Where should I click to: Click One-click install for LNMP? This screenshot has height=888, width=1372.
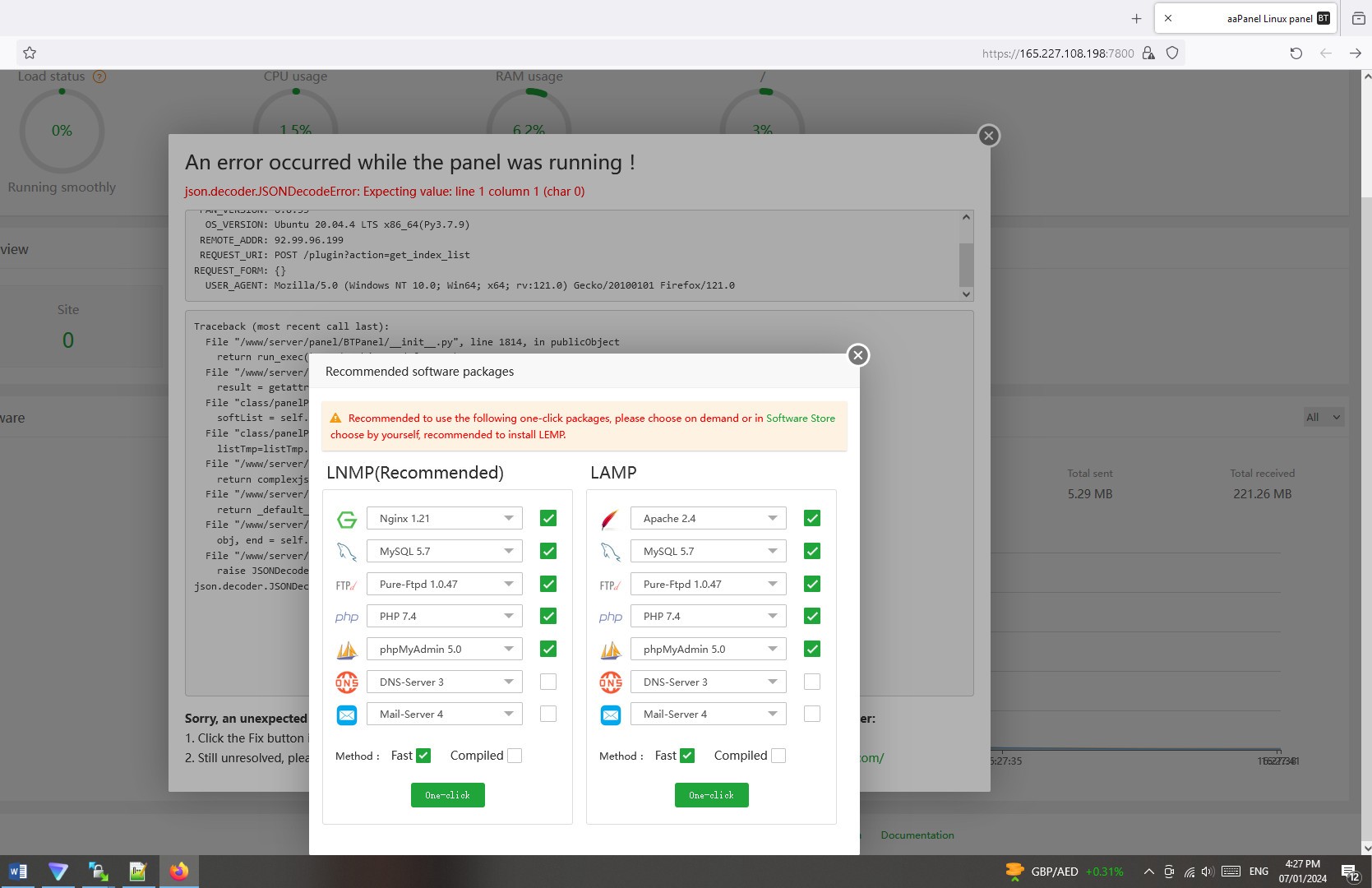pos(448,795)
